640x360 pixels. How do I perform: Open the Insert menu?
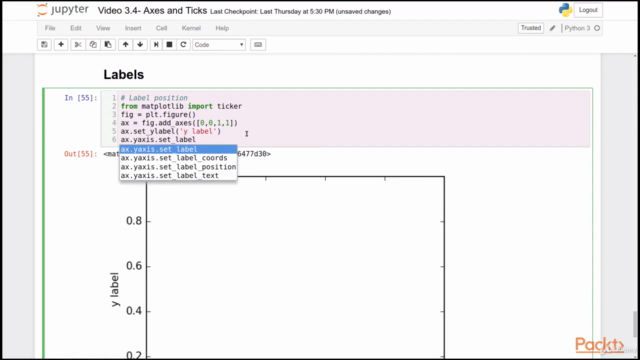click(133, 28)
